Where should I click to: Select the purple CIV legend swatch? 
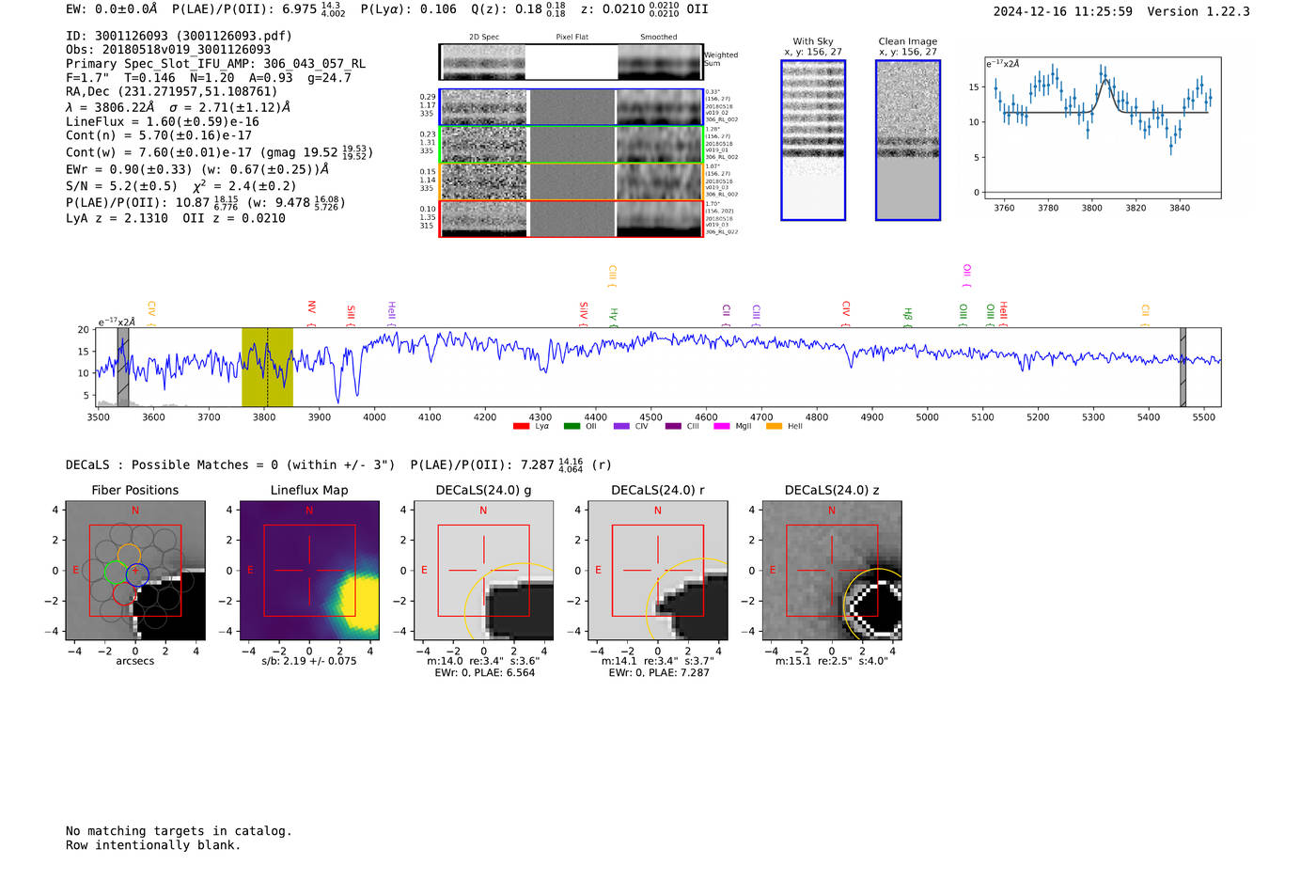pos(621,427)
